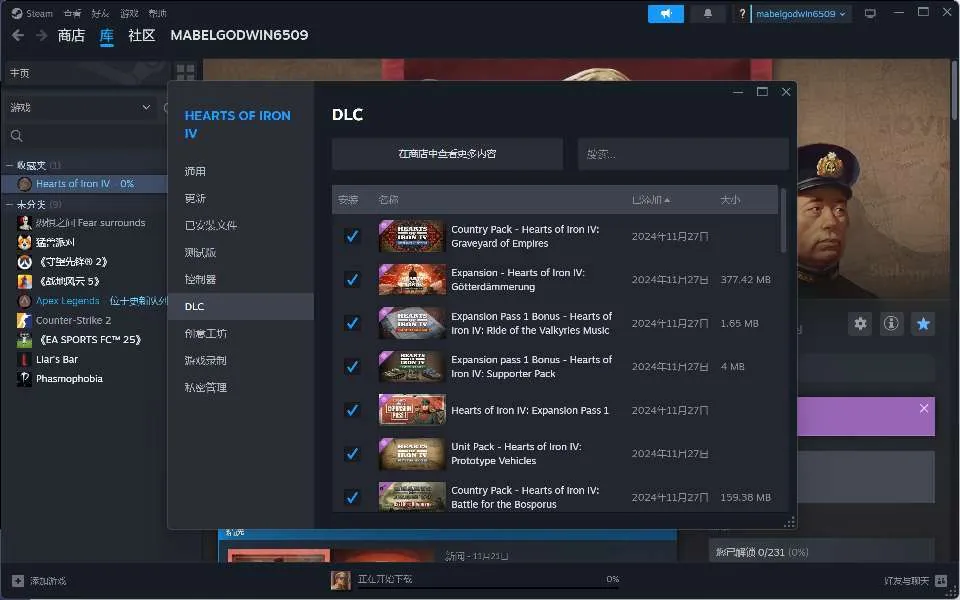The height and width of the screenshot is (600, 960).
Task: Switch to grid view icon
Action: click(185, 73)
